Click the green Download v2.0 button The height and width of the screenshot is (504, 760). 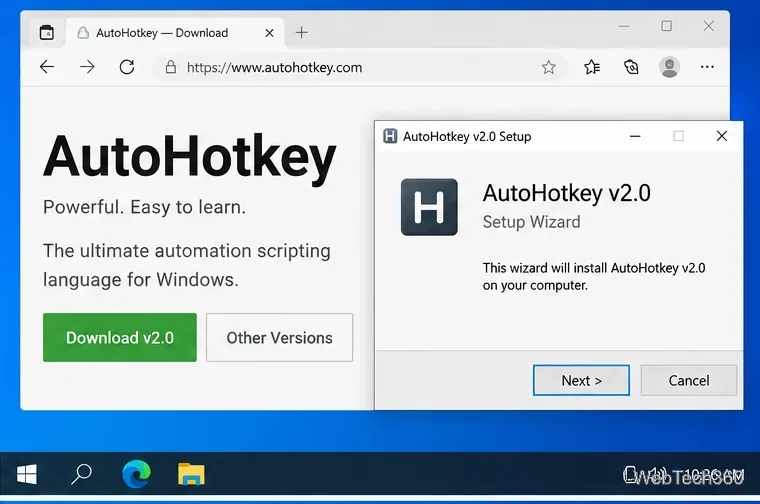pos(120,337)
